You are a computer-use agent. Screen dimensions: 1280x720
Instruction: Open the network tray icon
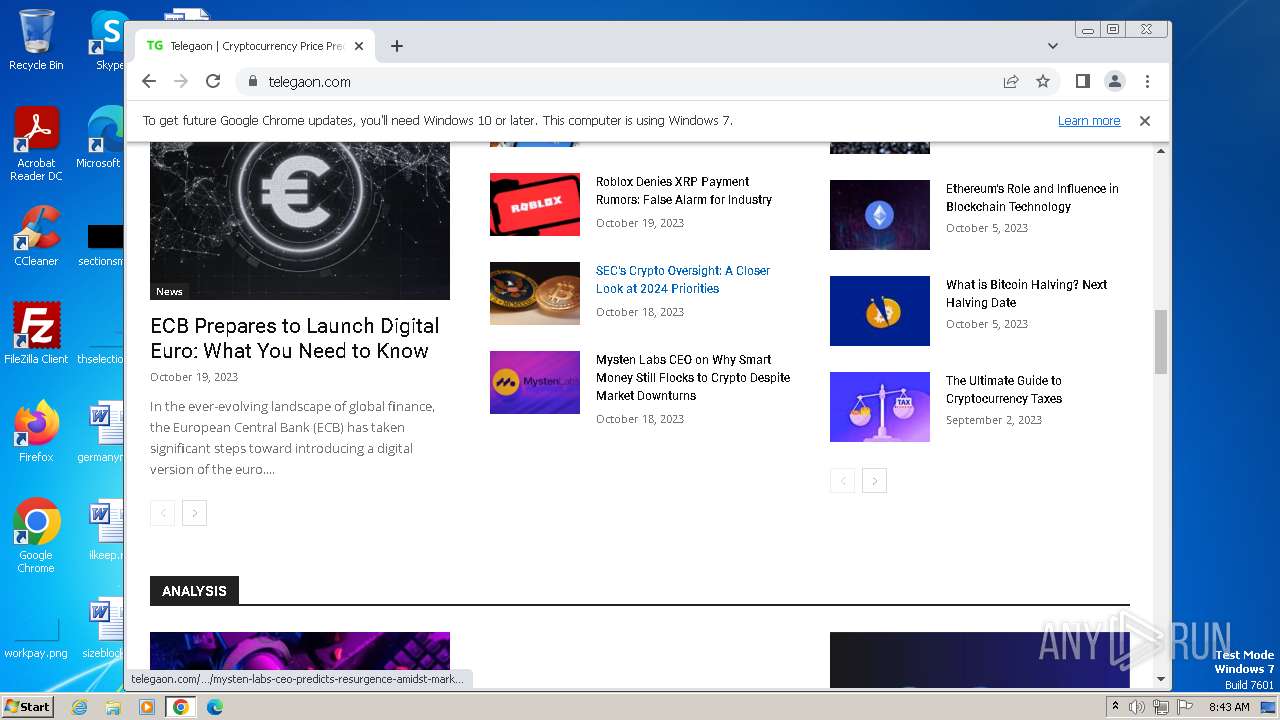[x=1161, y=707]
